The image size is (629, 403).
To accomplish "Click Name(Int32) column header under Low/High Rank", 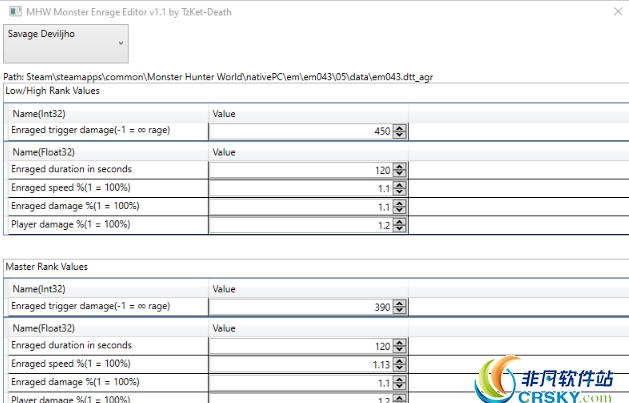I will (39, 114).
